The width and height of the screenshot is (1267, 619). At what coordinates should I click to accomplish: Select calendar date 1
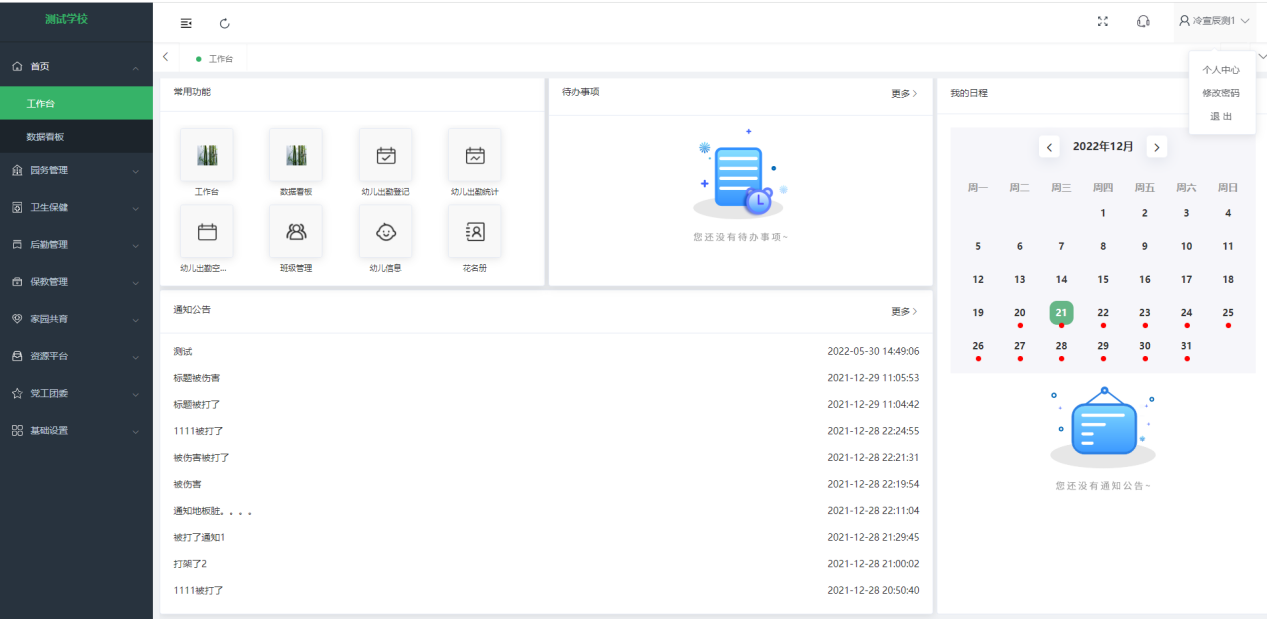(x=1103, y=213)
